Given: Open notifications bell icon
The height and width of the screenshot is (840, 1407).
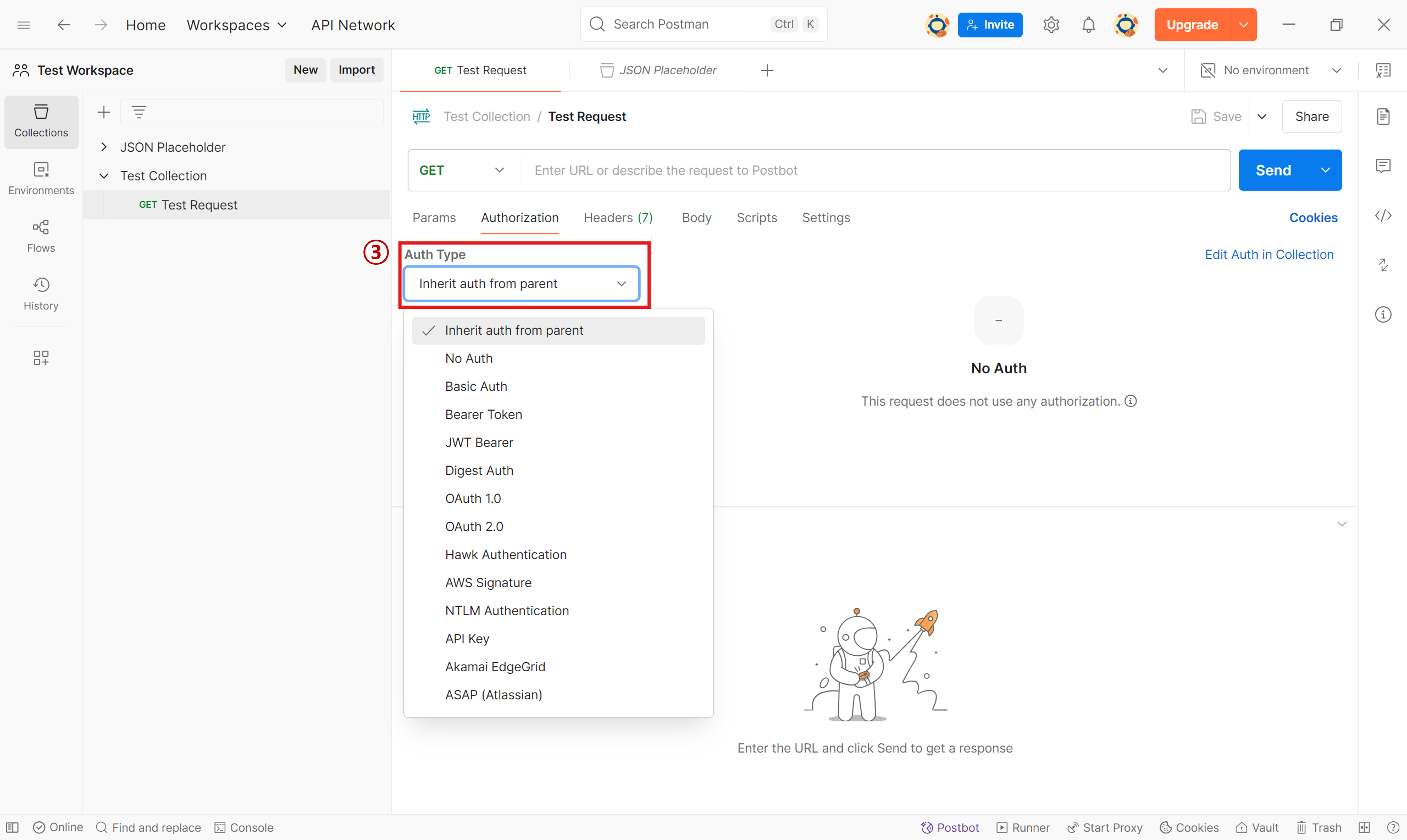Looking at the screenshot, I should (x=1088, y=24).
